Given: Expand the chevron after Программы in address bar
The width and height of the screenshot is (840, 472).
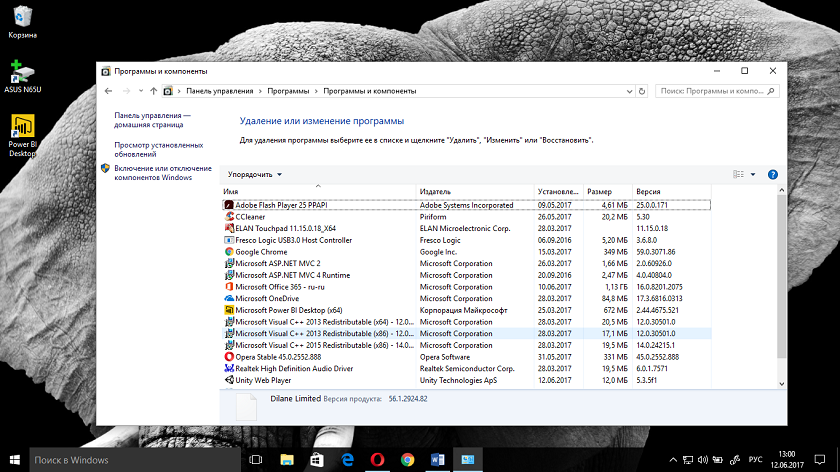Looking at the screenshot, I should [316, 91].
